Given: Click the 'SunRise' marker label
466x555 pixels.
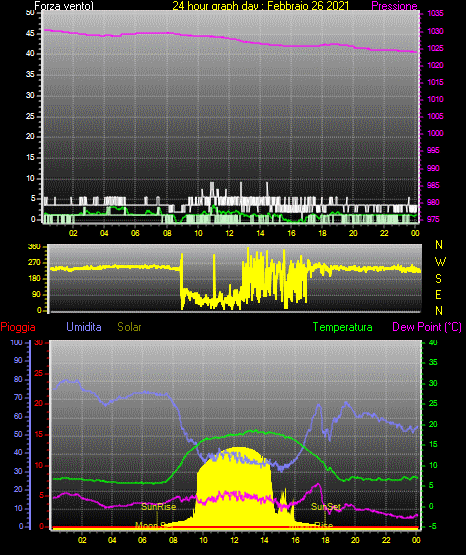Looking at the screenshot, I should click(x=159, y=507).
